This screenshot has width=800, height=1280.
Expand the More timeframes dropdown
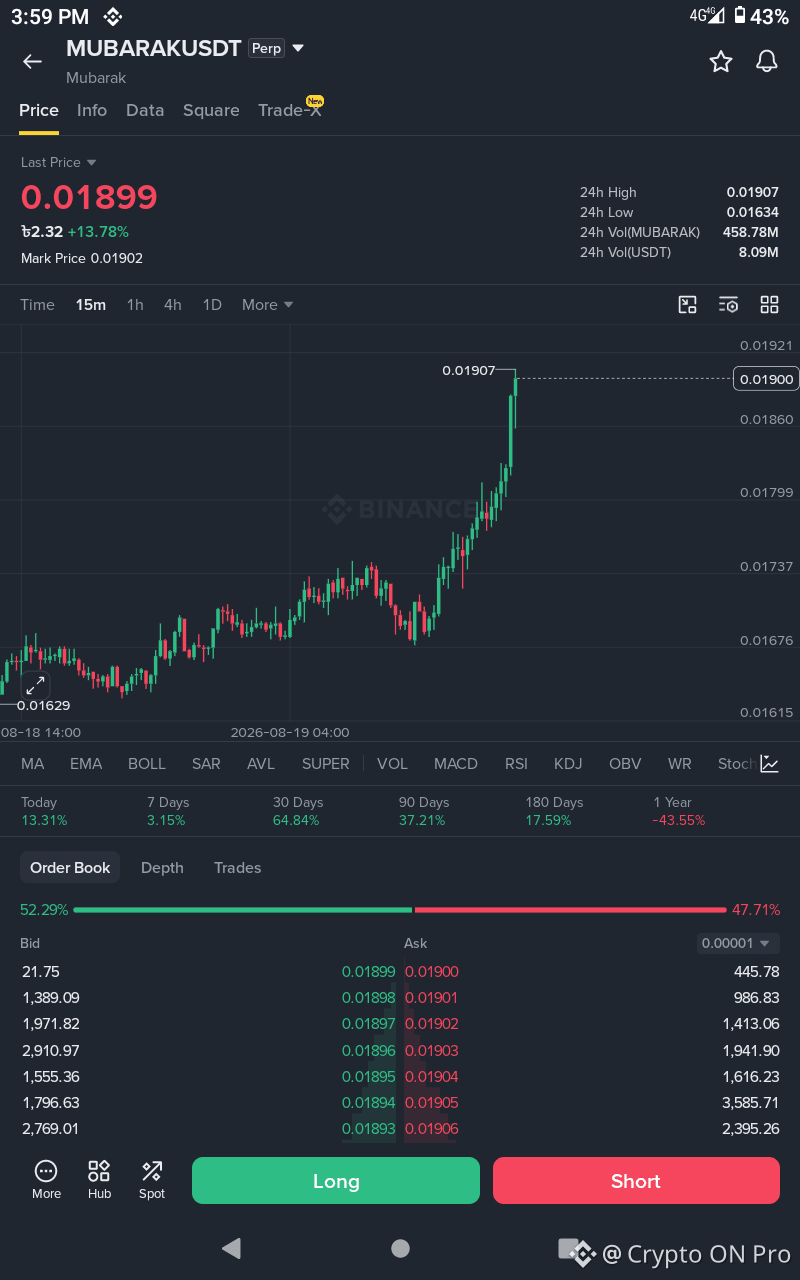tap(268, 305)
